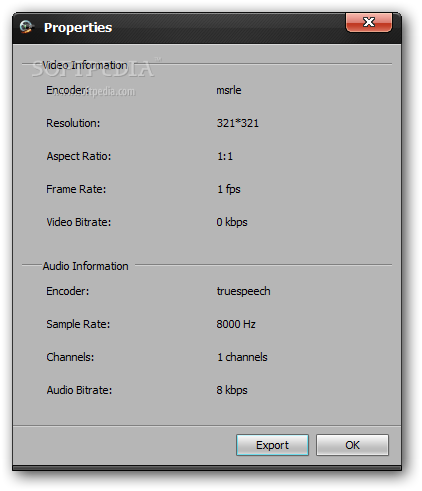422x491 pixels.
Task: Click the Video Bitrate: label
Action: (79, 222)
